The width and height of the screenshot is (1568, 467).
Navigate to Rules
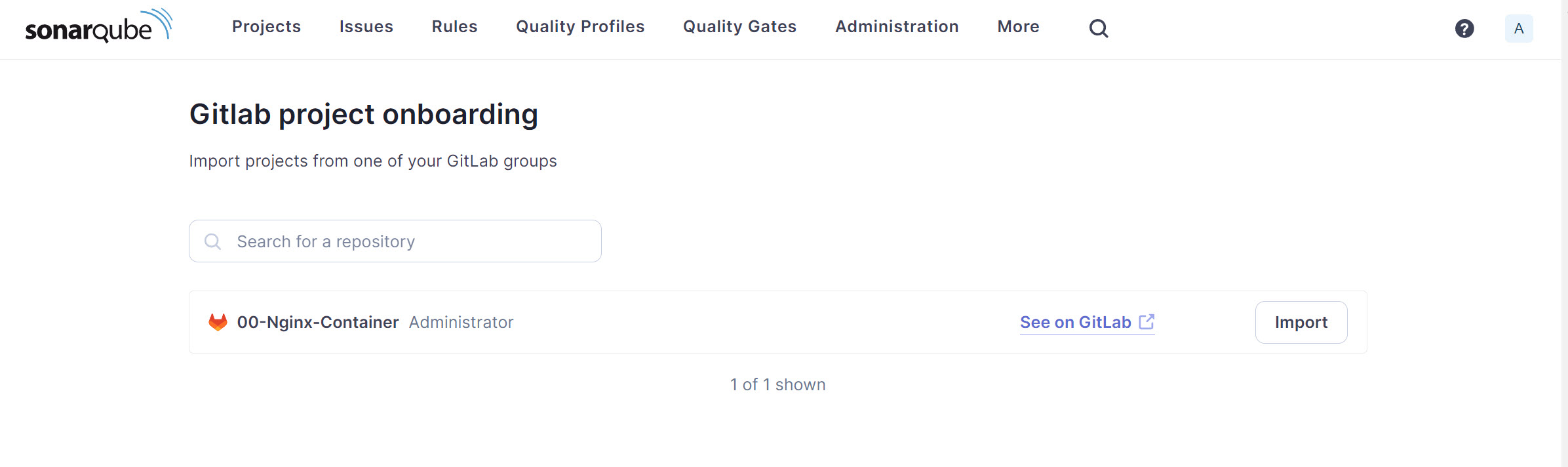pyautogui.click(x=454, y=27)
